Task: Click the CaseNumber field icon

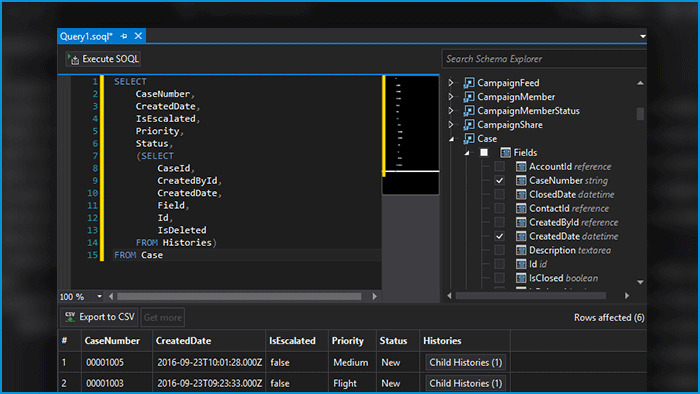Action: pyautogui.click(x=521, y=180)
